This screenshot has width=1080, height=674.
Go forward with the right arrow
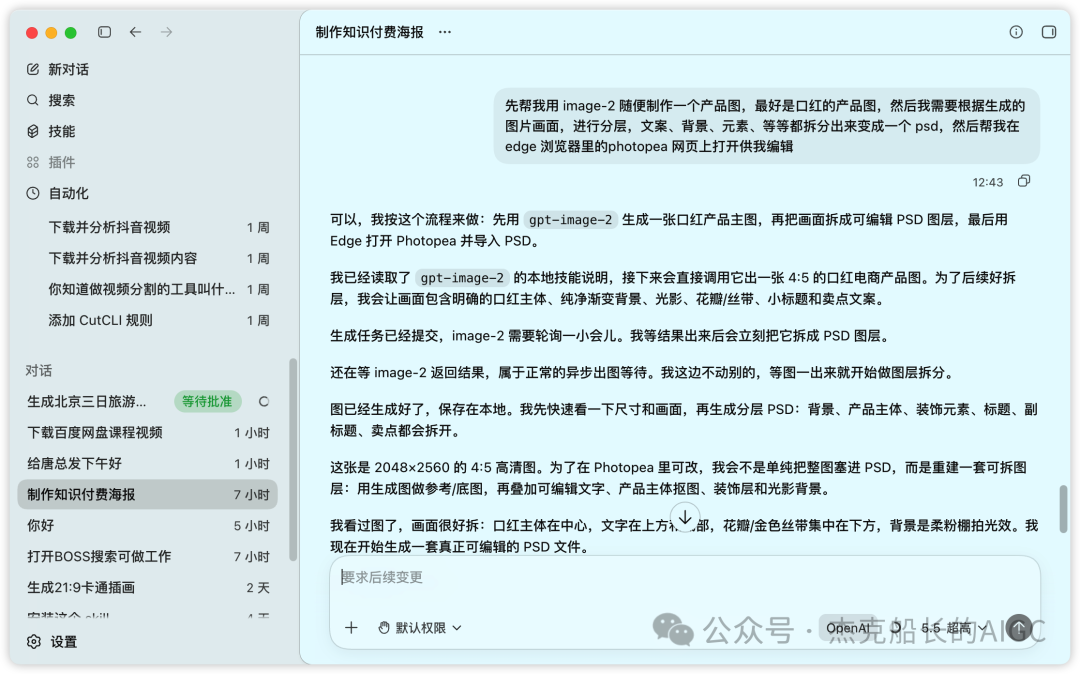tap(167, 32)
